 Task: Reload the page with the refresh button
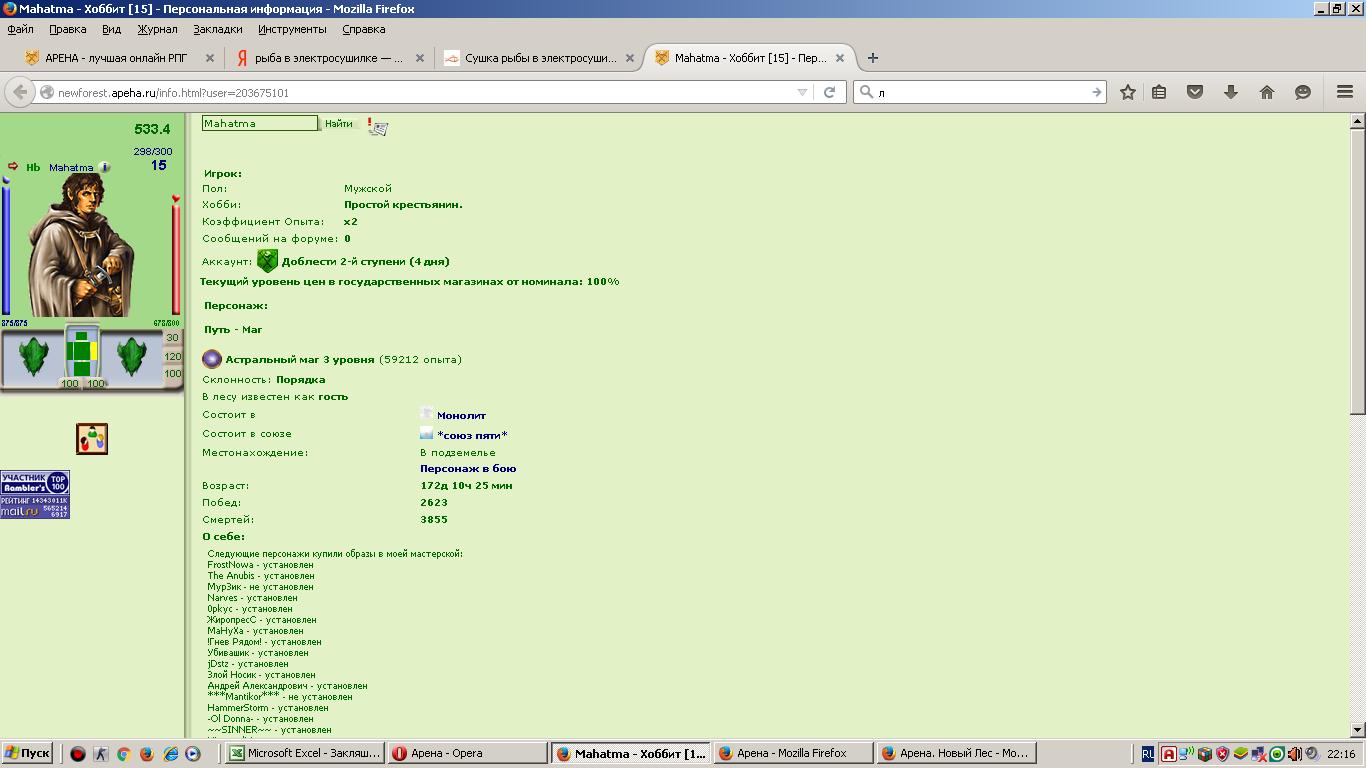click(x=829, y=92)
